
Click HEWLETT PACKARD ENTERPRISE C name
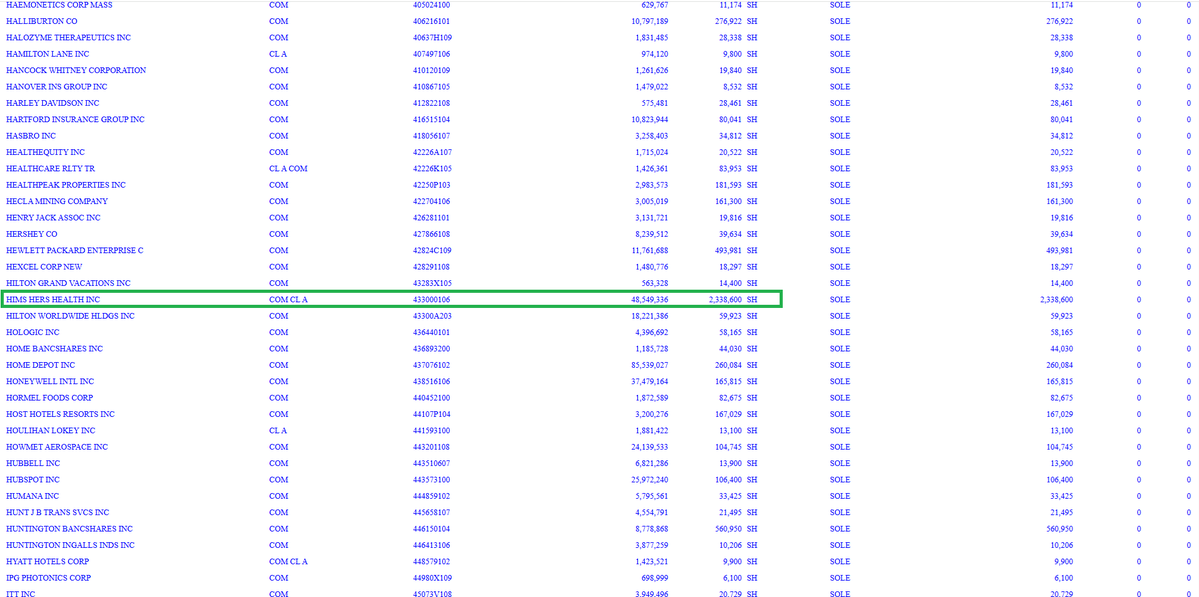click(x=75, y=251)
